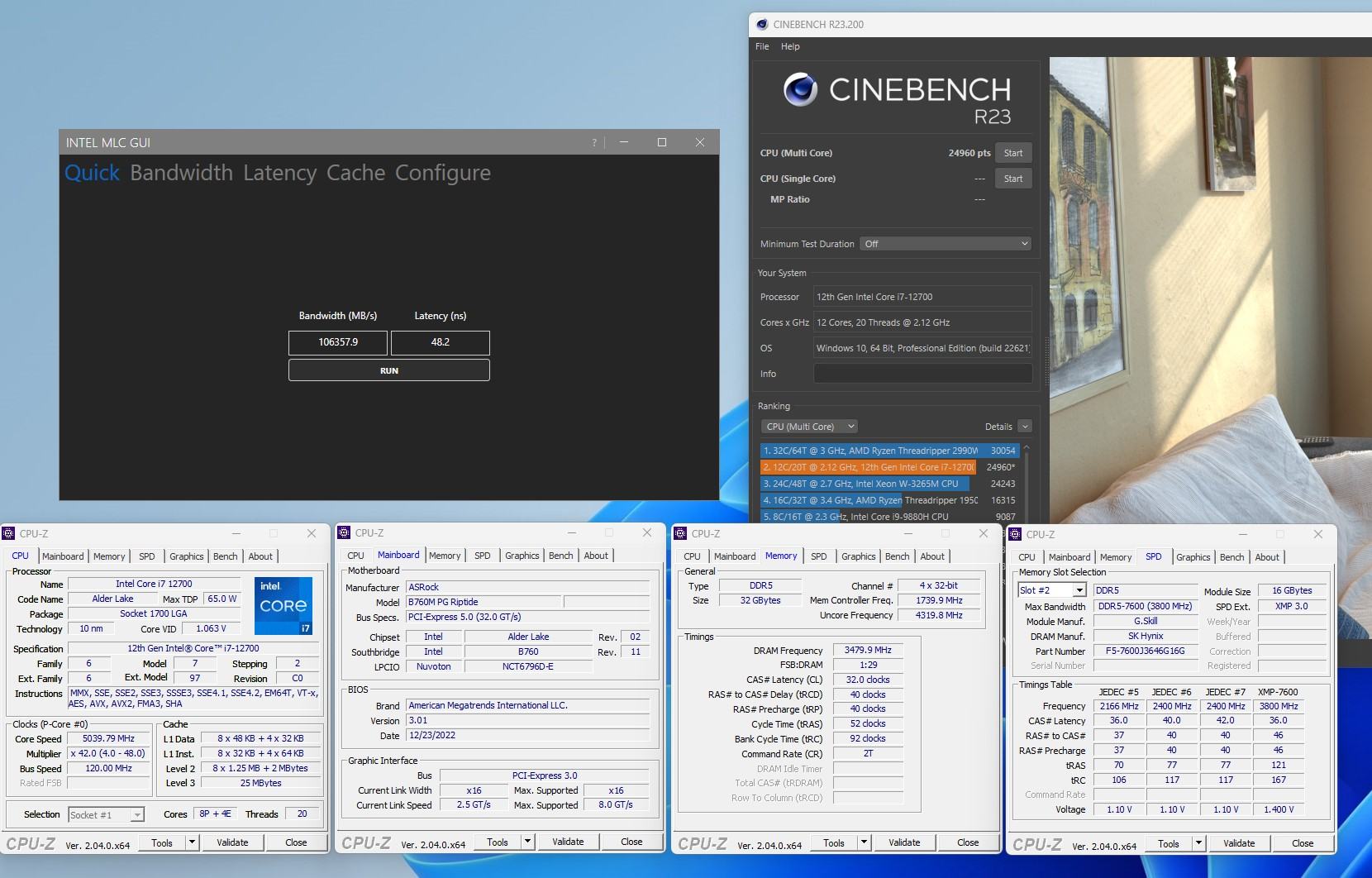Click the Cinebench logo icon in title bar

tap(762, 25)
